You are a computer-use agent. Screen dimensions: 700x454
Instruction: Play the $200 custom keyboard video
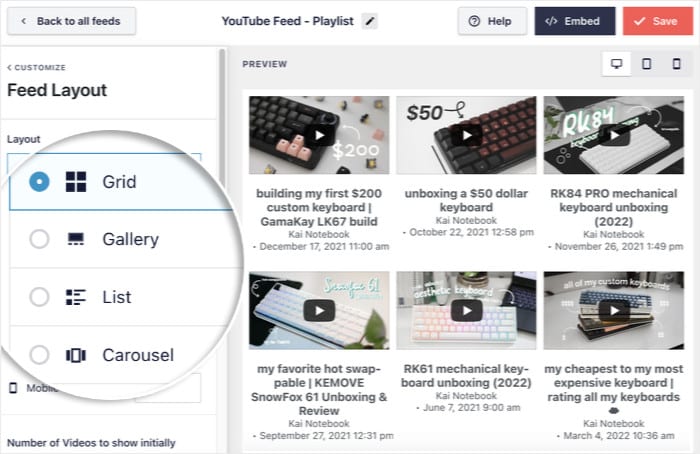(319, 135)
